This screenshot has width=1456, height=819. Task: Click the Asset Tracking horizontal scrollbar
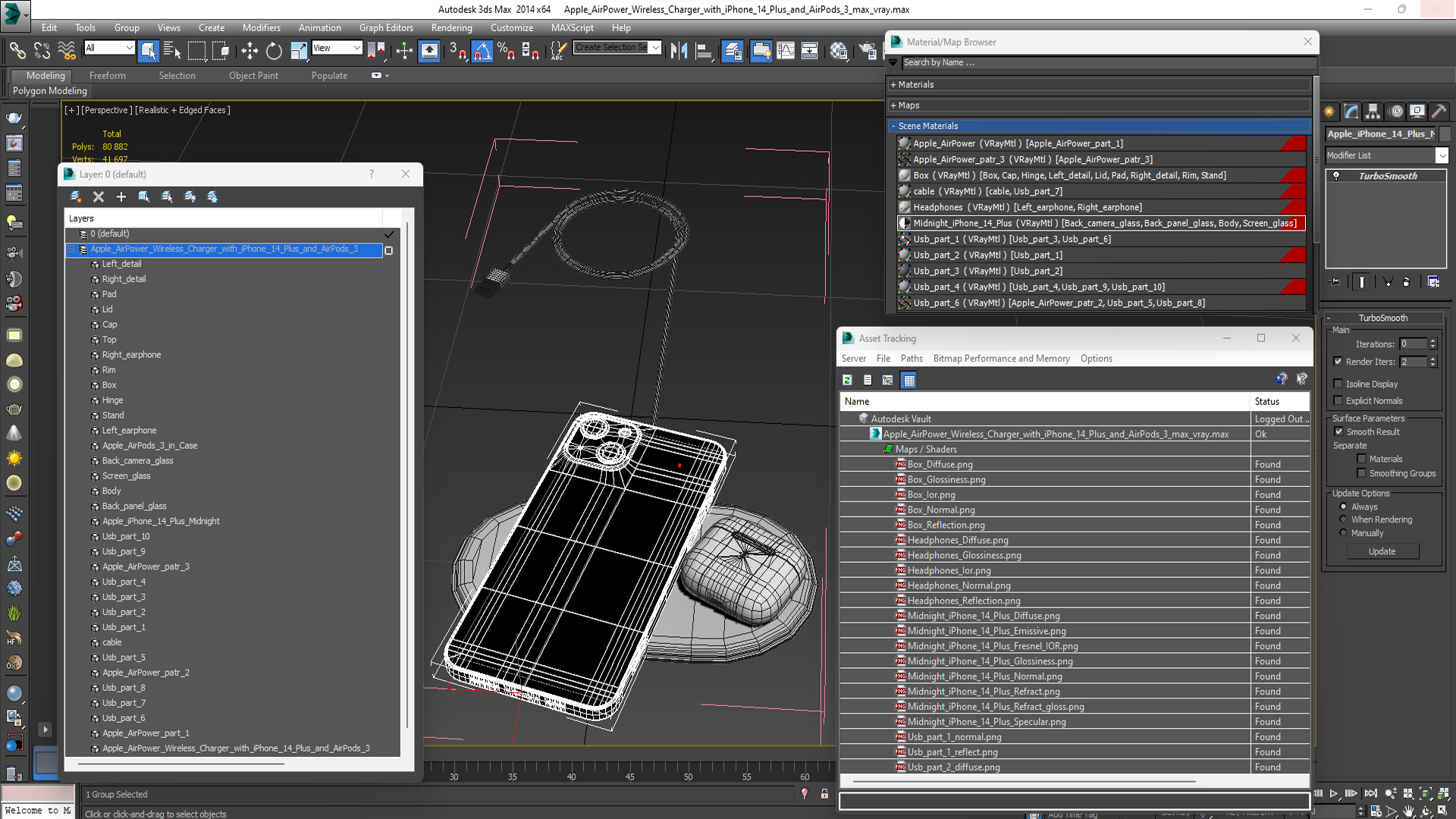click(x=1024, y=781)
